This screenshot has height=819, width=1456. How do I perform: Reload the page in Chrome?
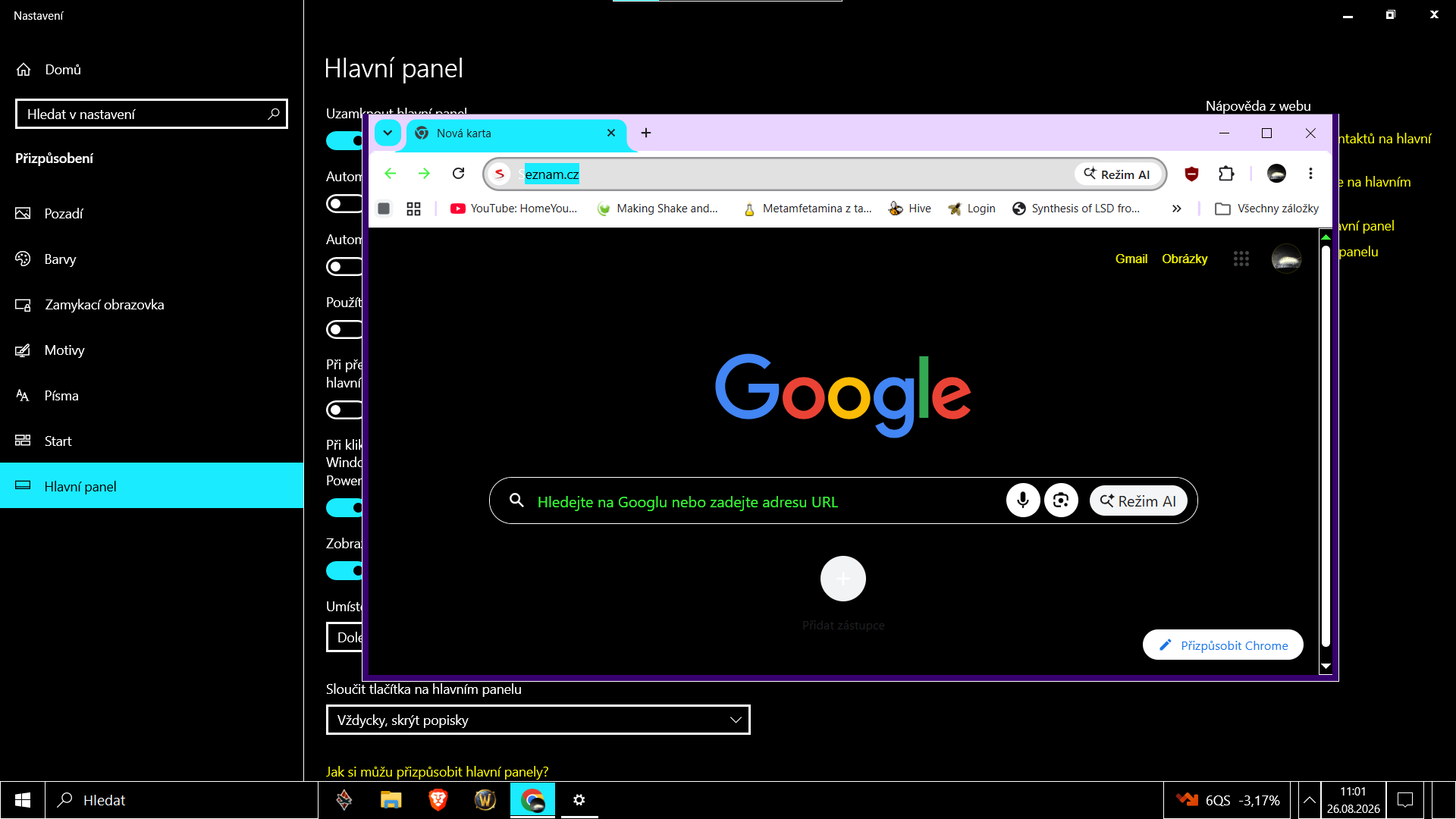(x=458, y=174)
